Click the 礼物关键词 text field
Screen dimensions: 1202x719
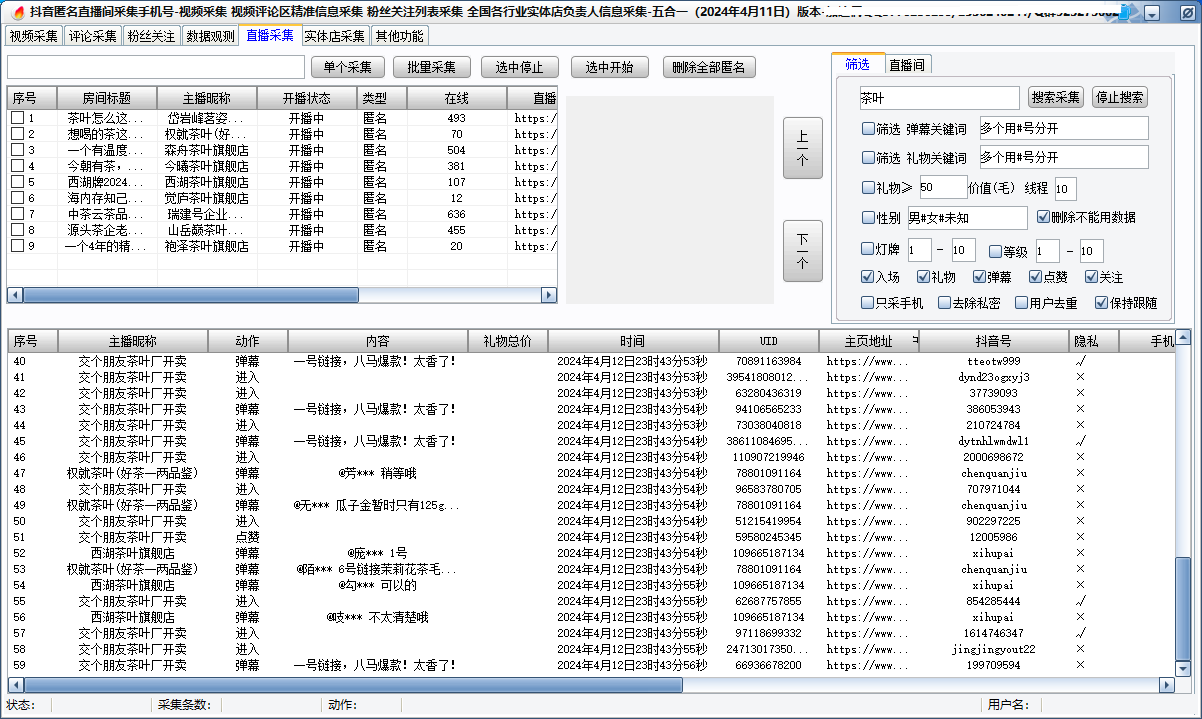[x=1064, y=157]
